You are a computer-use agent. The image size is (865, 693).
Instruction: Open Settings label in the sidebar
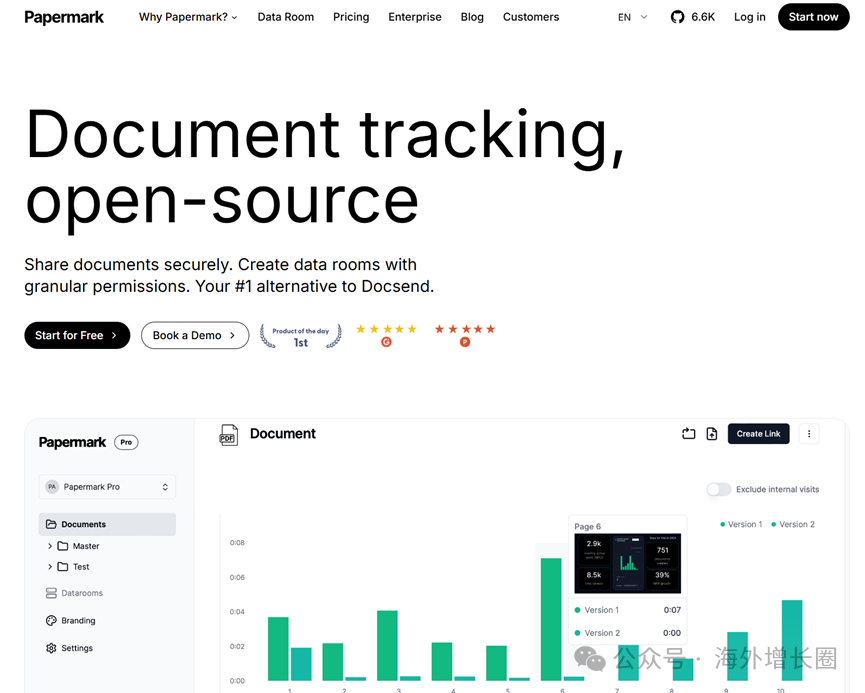[77, 648]
